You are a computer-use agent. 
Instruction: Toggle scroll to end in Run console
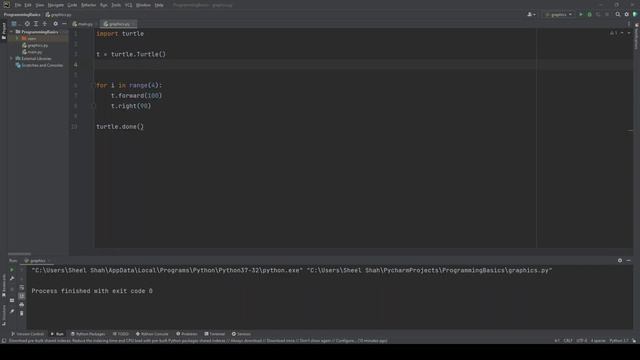[x=22, y=296]
